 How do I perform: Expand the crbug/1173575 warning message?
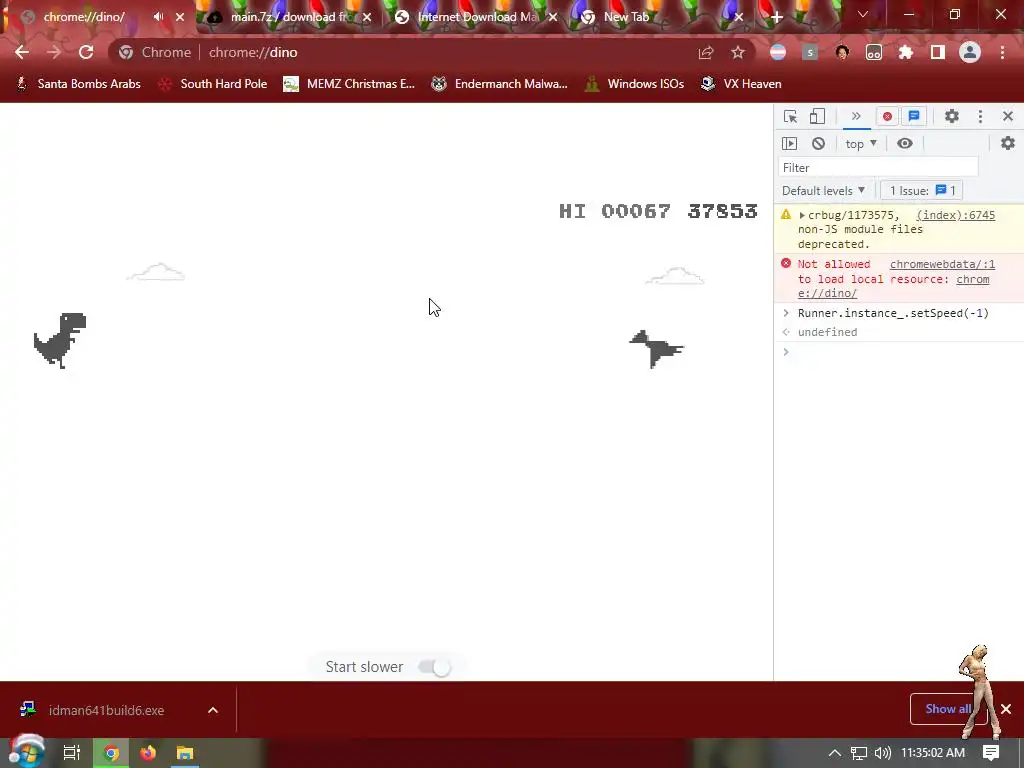[x=801, y=215]
